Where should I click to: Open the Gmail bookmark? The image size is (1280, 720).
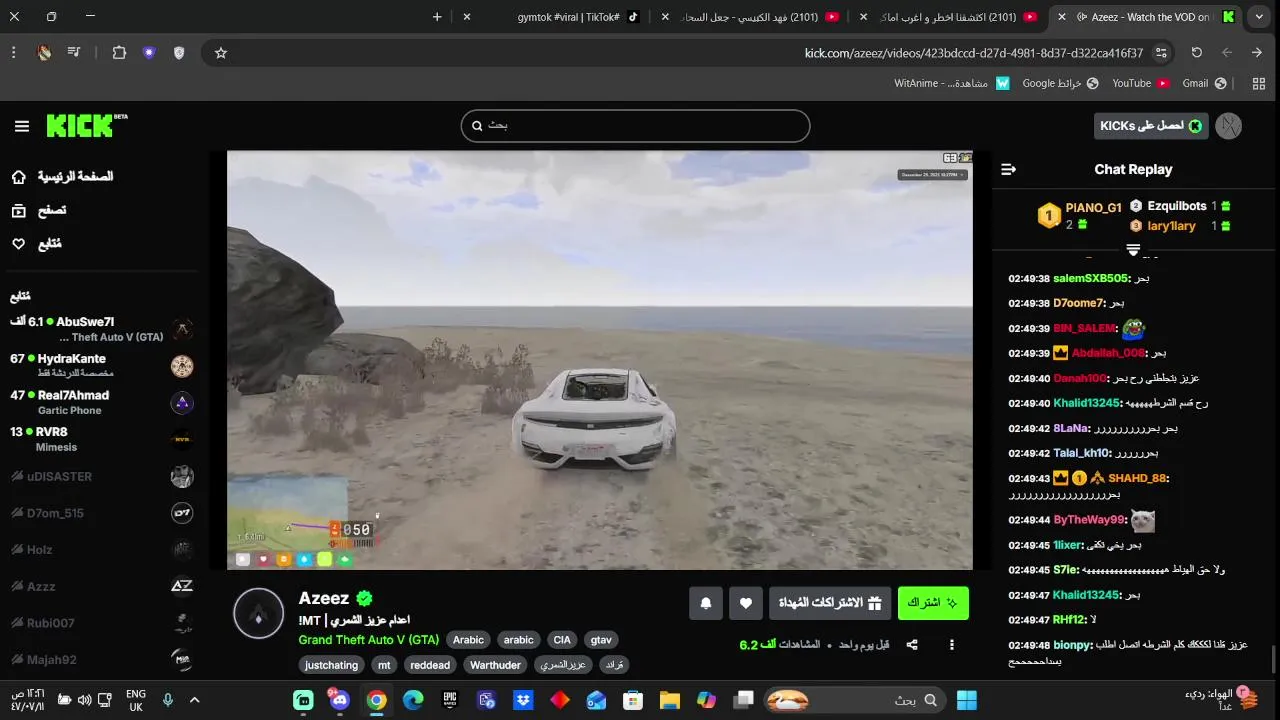coord(1204,84)
